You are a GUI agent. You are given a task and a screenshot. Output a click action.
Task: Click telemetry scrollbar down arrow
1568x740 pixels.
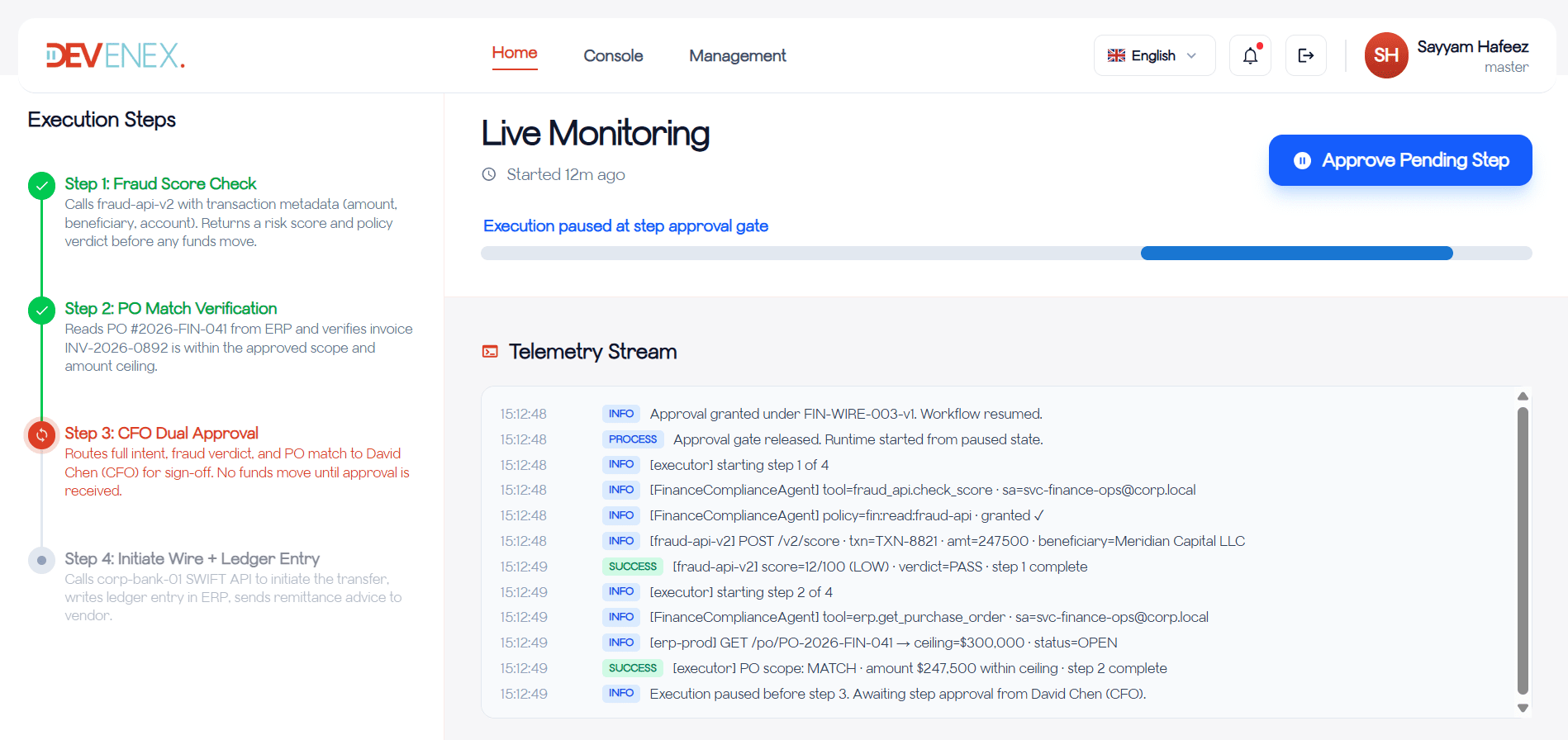tap(1523, 708)
